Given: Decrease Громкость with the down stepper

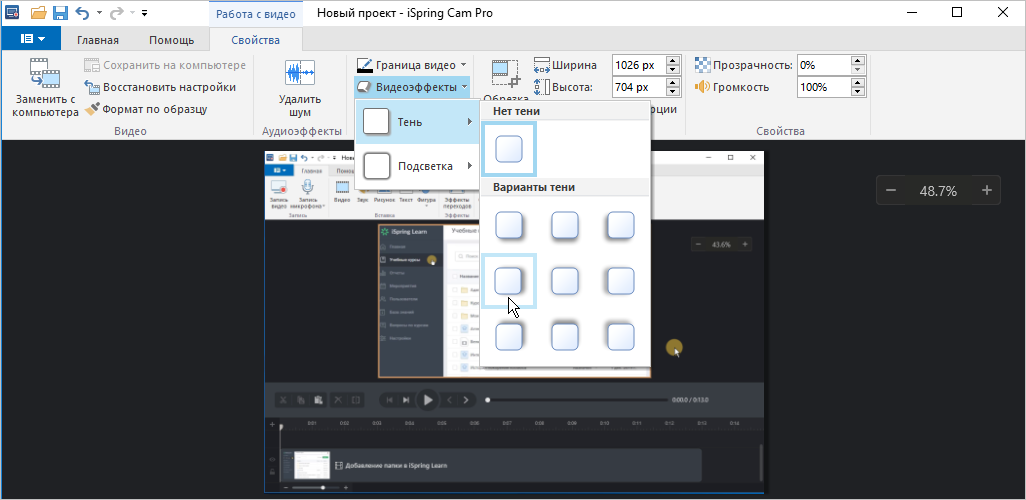Looking at the screenshot, I should (858, 92).
